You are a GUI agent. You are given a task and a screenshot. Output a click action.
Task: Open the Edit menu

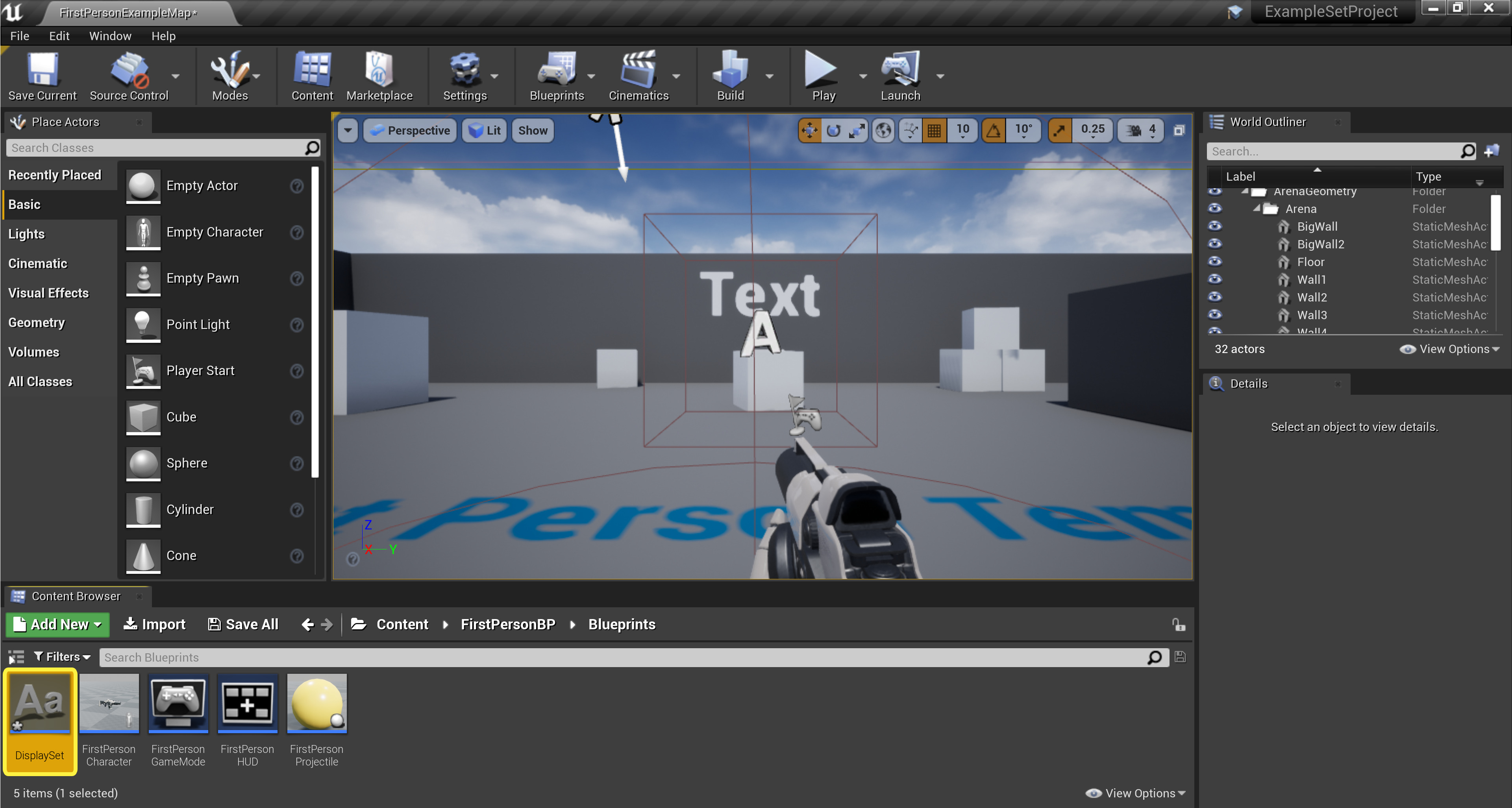tap(59, 36)
